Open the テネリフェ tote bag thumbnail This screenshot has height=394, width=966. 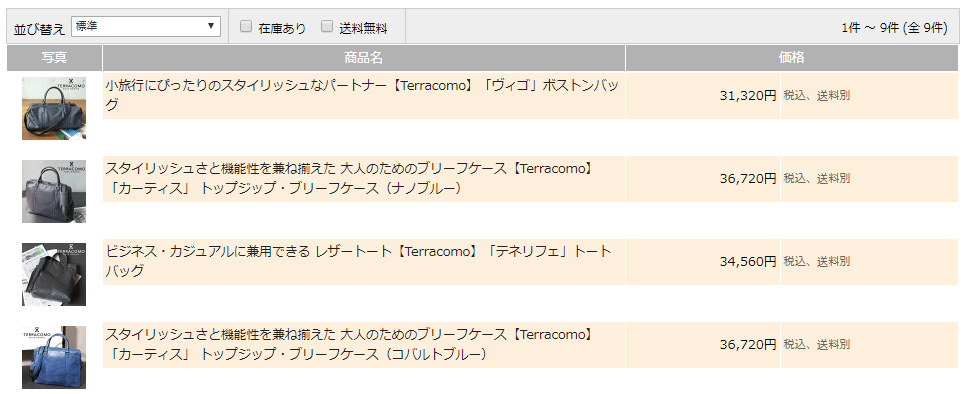(x=54, y=275)
